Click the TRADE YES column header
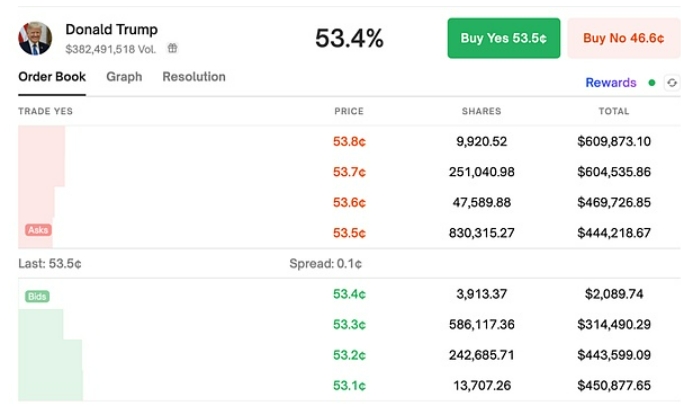Viewport: 681px width, 407px height. [x=46, y=111]
